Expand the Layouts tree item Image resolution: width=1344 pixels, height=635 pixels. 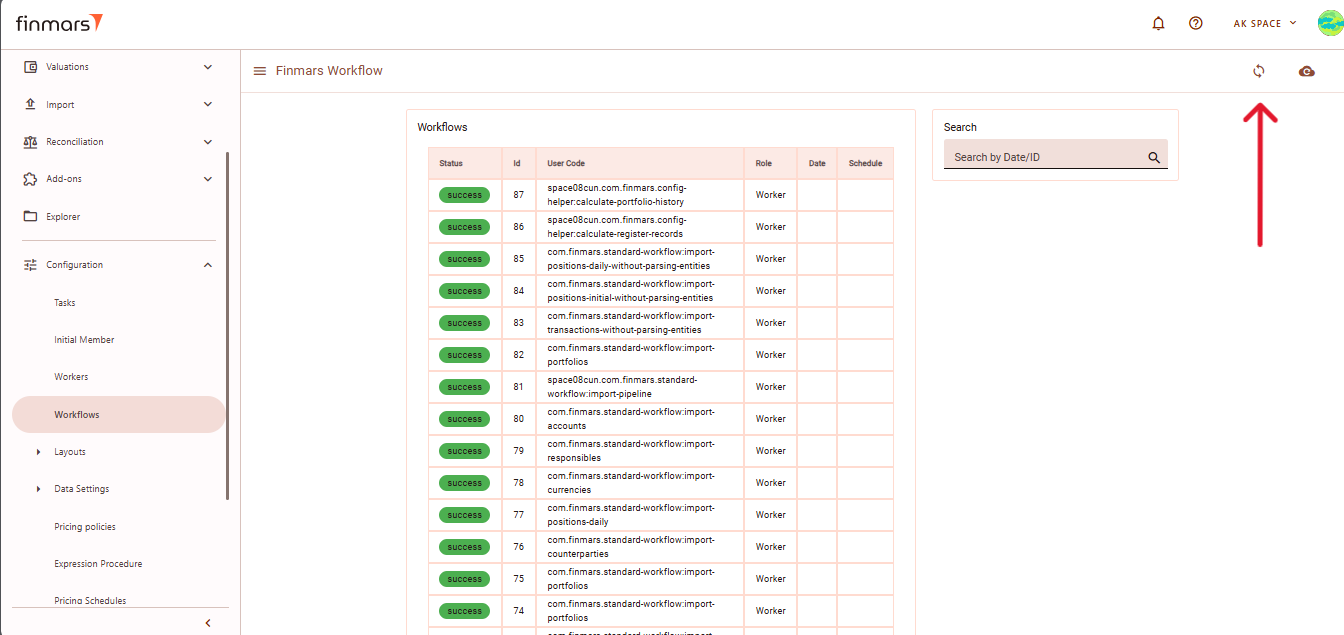[x=39, y=452]
